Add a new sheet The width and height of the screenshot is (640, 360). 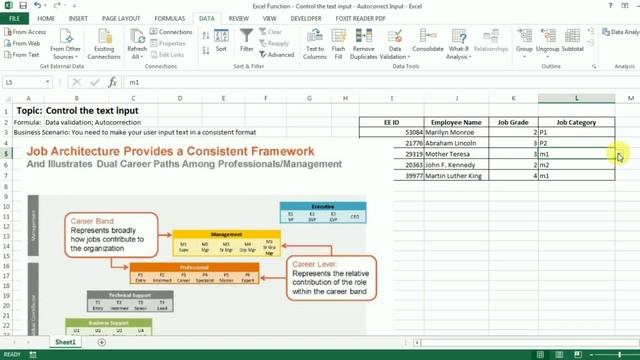[x=102, y=342]
